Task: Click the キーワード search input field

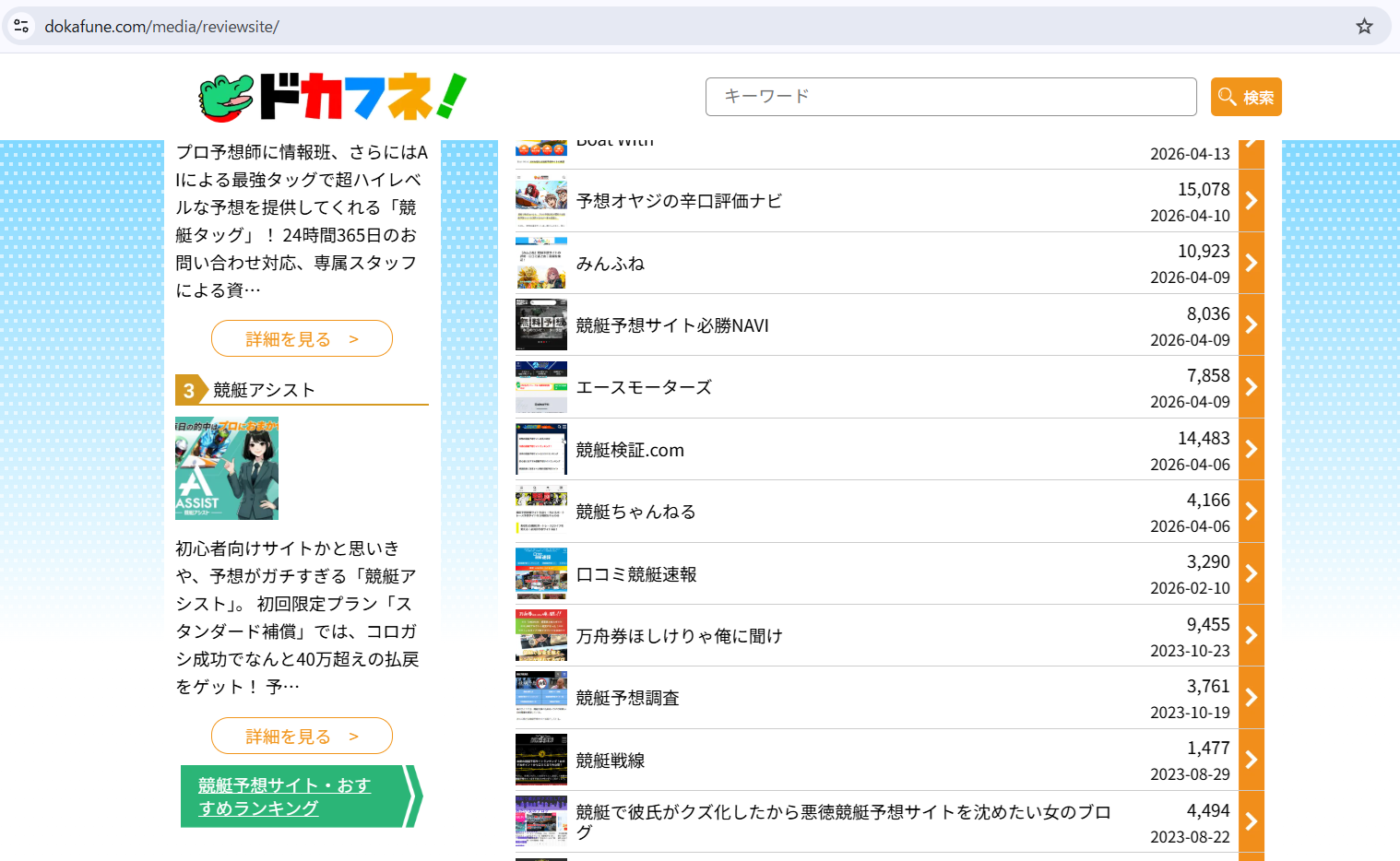Action: [x=950, y=97]
